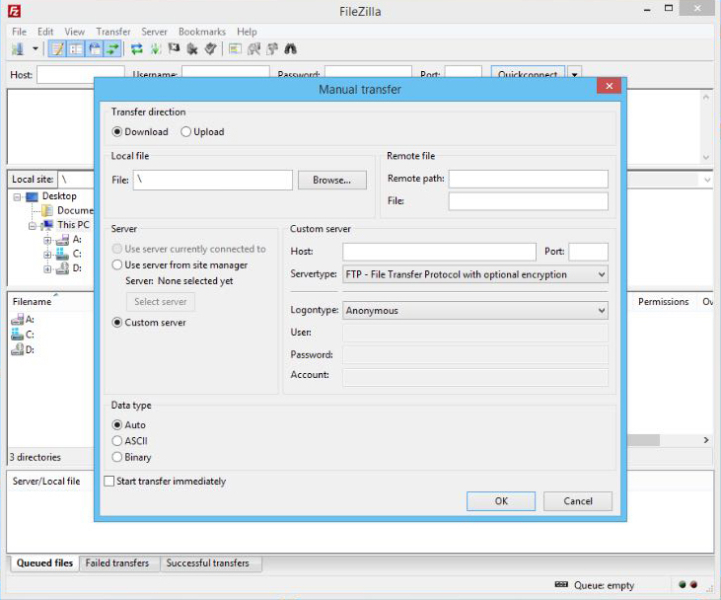
Task: Click the binoculars search icon in toolbar
Action: coord(290,48)
